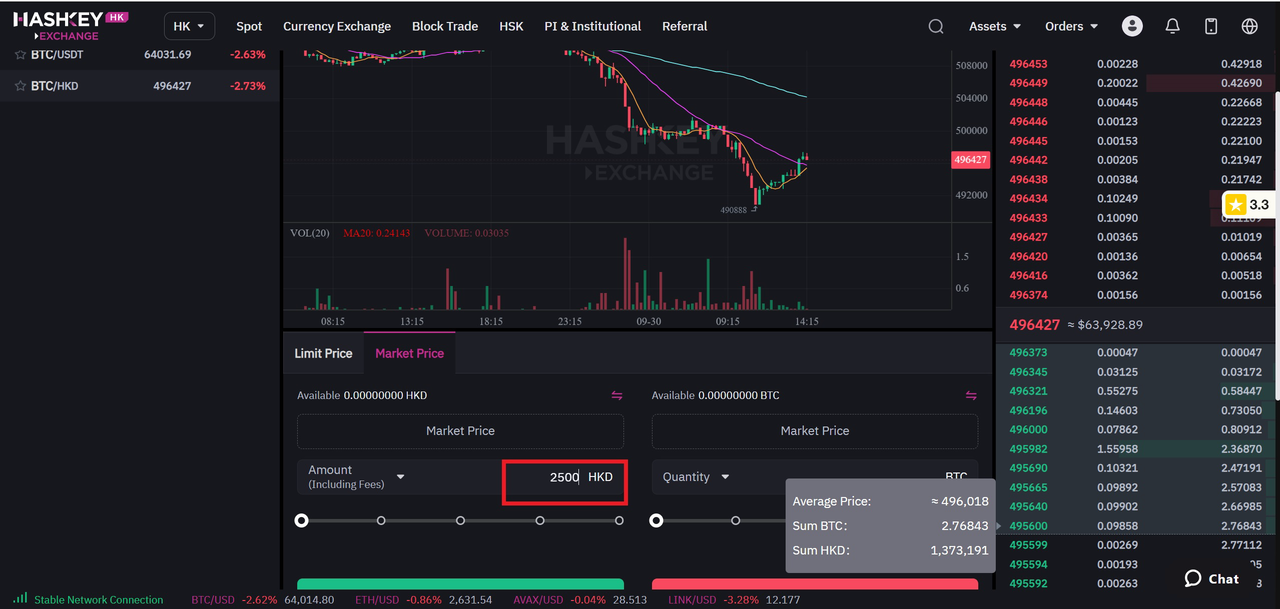
Task: Click the mobile app download icon
Action: click(x=1211, y=26)
